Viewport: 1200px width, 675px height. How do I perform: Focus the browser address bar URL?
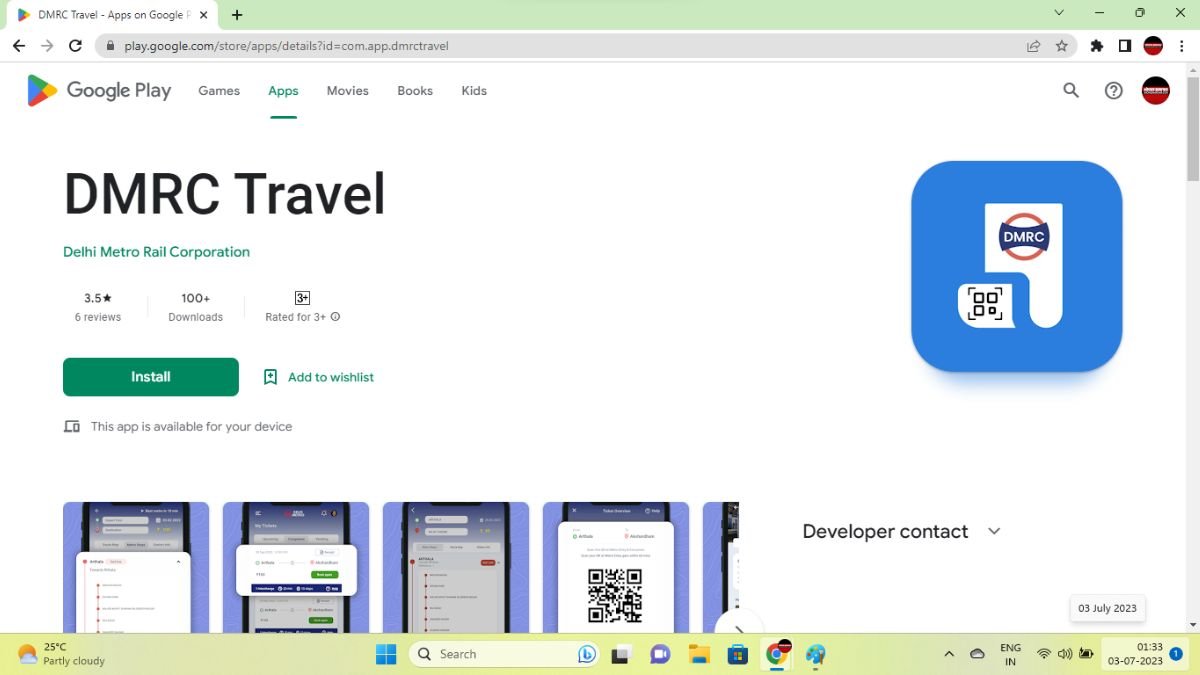[x=286, y=46]
